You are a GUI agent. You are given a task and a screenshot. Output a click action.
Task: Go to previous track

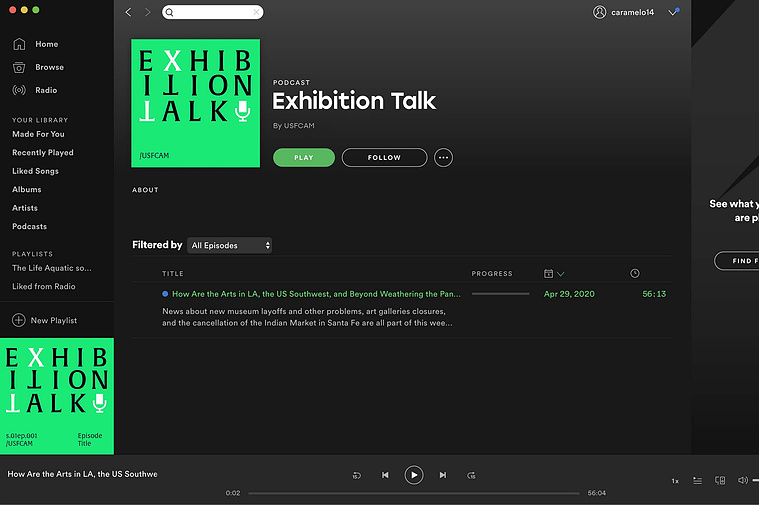(385, 475)
